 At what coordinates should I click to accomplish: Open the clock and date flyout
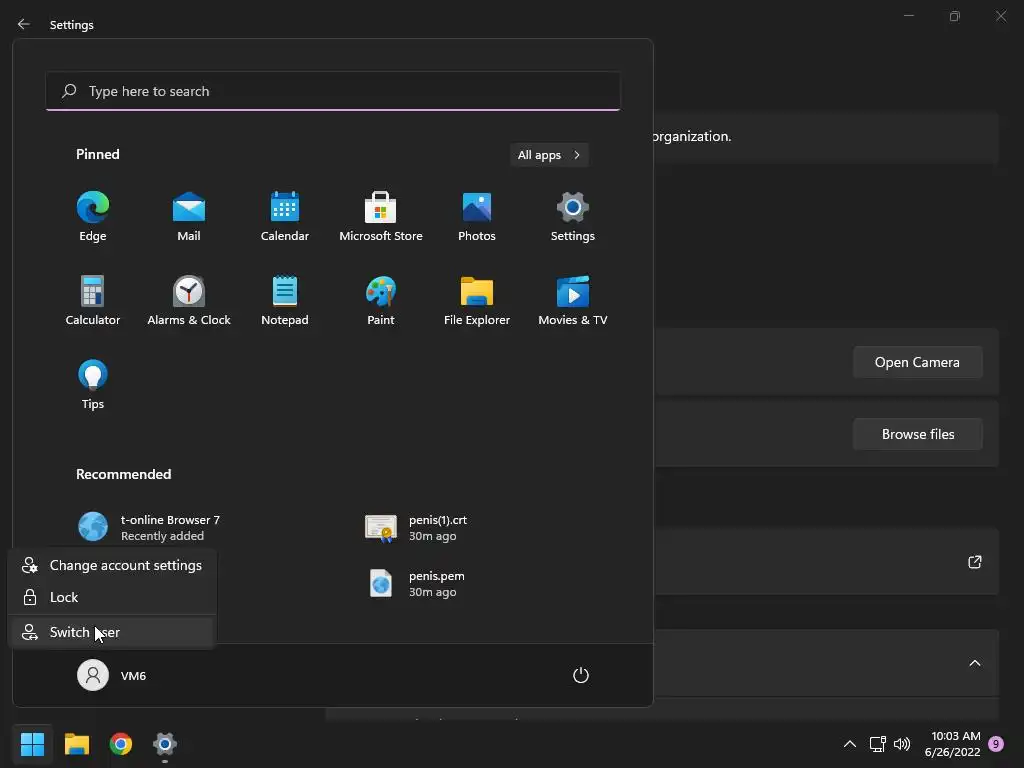point(952,744)
